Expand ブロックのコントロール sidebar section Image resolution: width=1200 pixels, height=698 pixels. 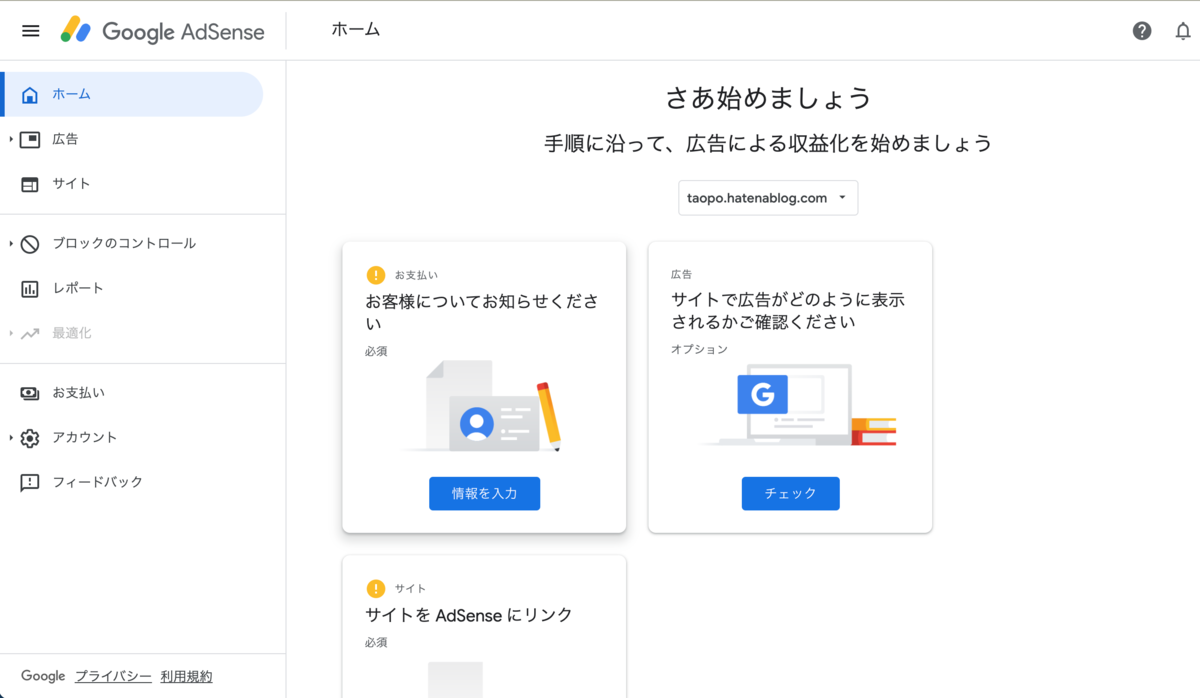[x=10, y=244]
